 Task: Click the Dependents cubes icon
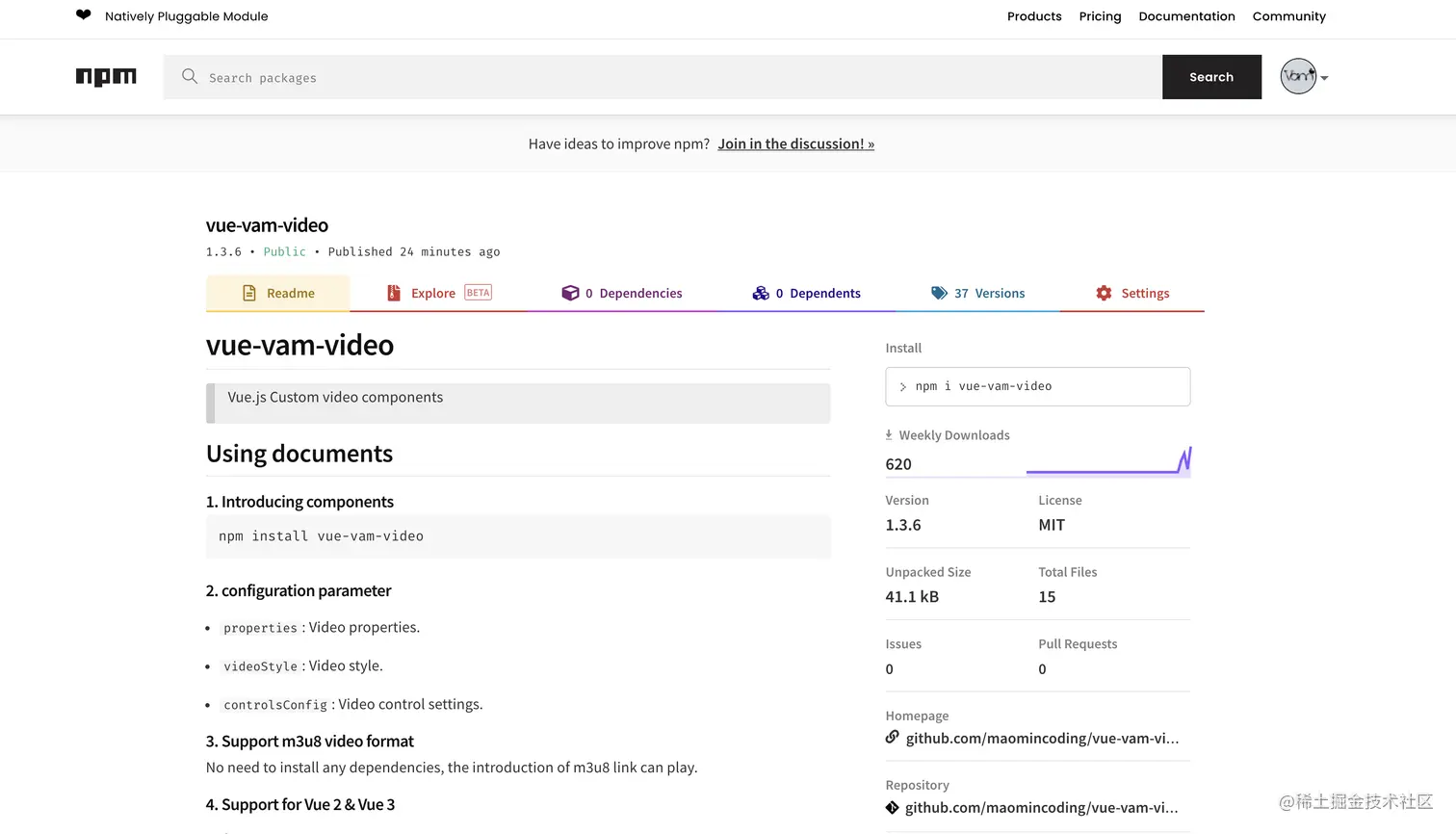pos(761,293)
